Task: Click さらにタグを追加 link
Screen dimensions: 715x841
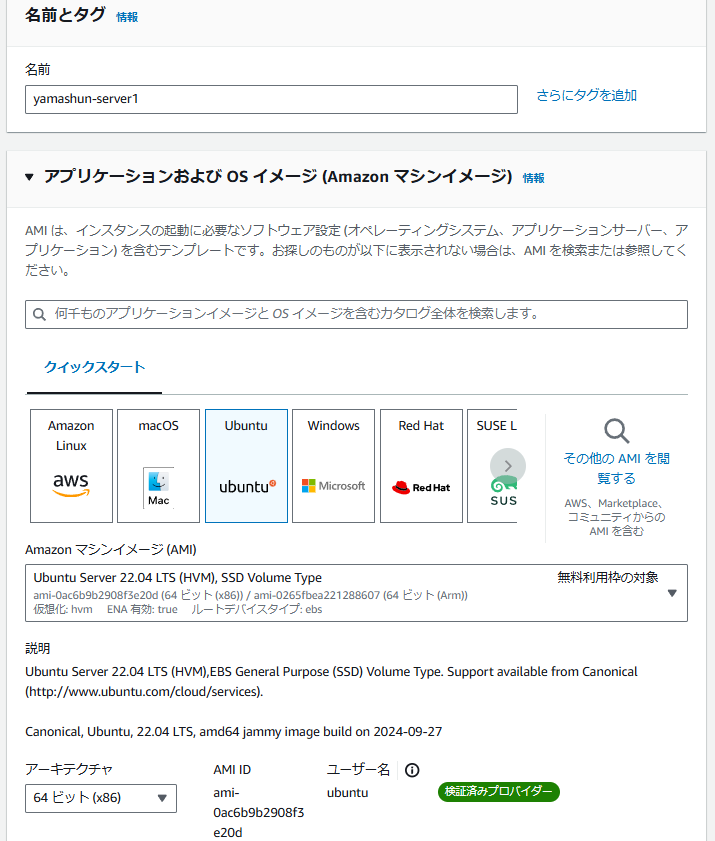Action: point(586,95)
